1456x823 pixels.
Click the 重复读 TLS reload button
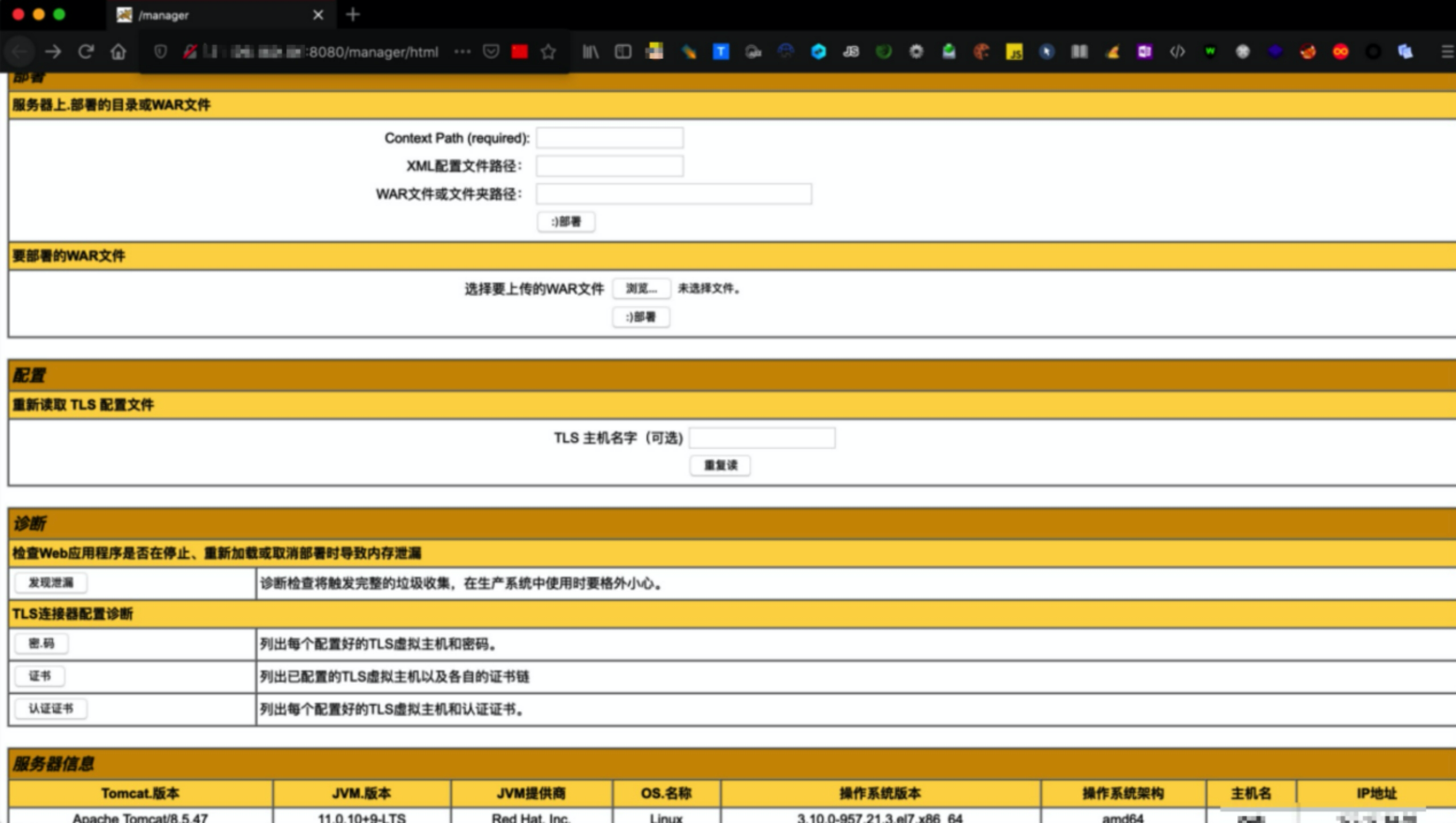[719, 465]
